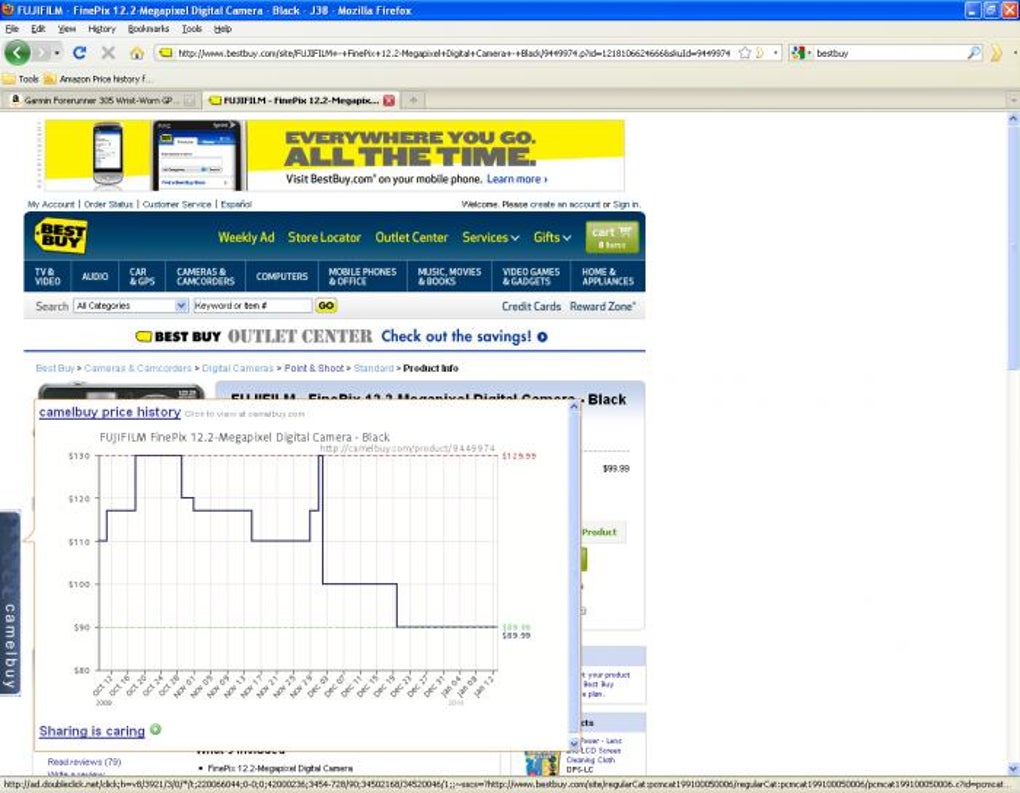The image size is (1020, 793).
Task: Show more toolbar items with the yellow chevron
Action: click(996, 53)
